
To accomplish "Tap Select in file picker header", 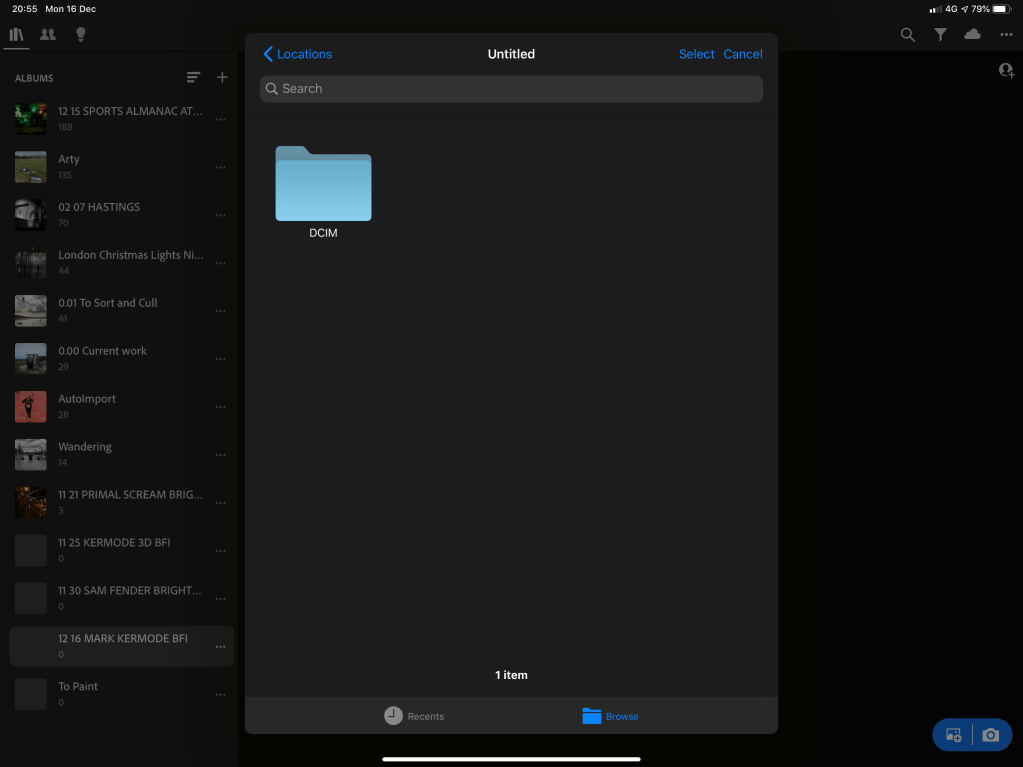I will coord(696,54).
